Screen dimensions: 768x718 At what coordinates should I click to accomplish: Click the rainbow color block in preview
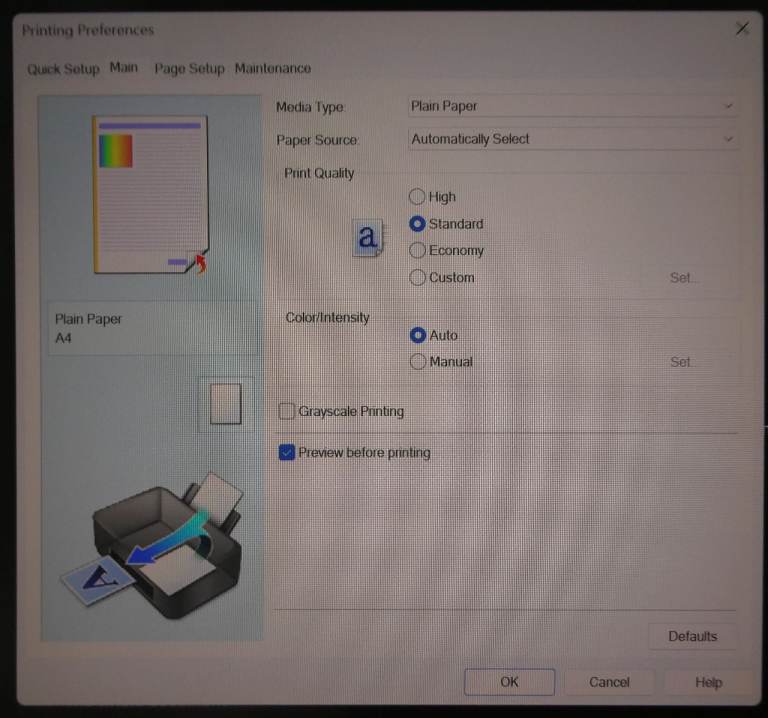(116, 151)
